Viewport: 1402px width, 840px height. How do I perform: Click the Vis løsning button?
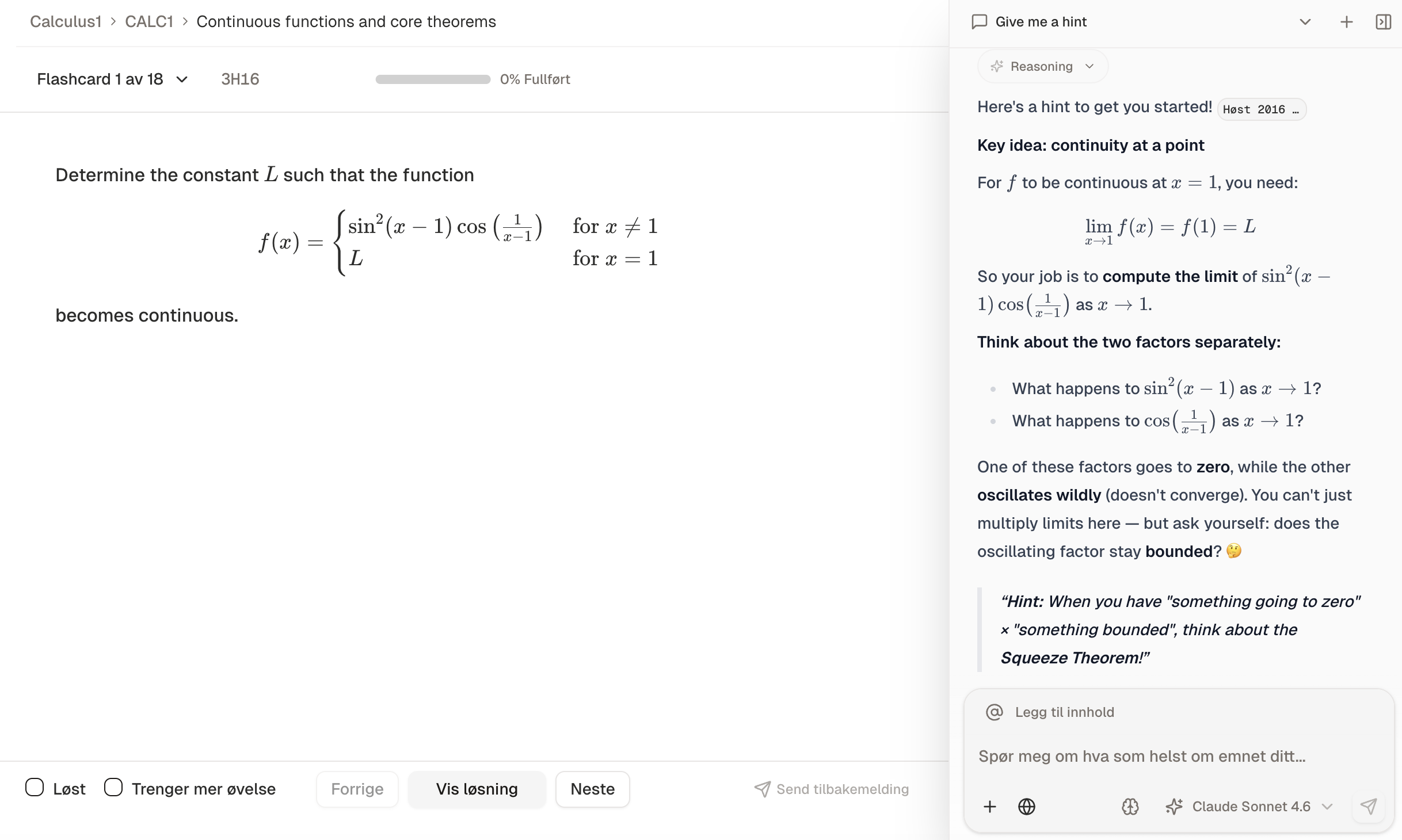point(477,789)
